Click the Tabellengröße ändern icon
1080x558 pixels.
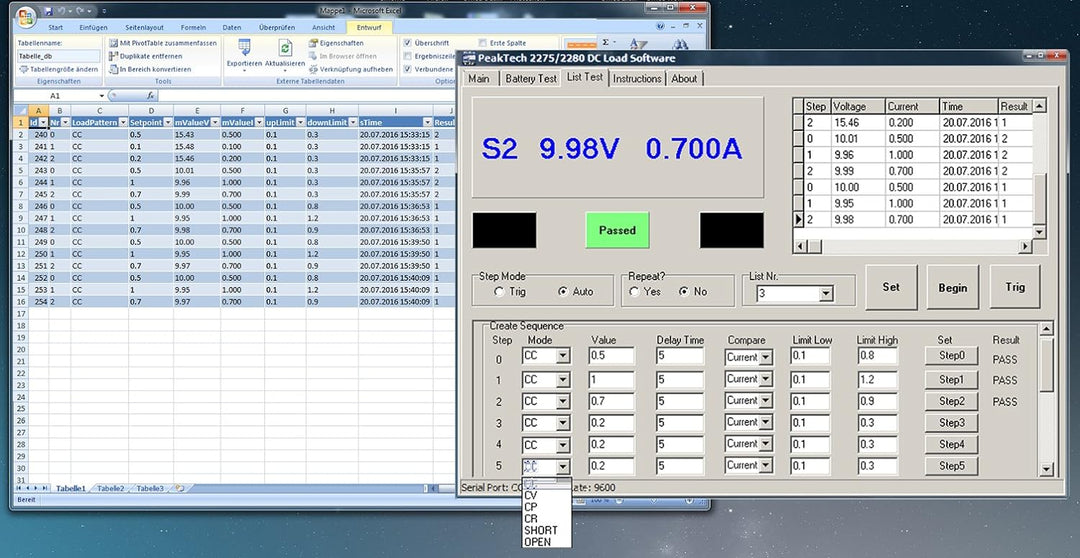(x=23, y=69)
